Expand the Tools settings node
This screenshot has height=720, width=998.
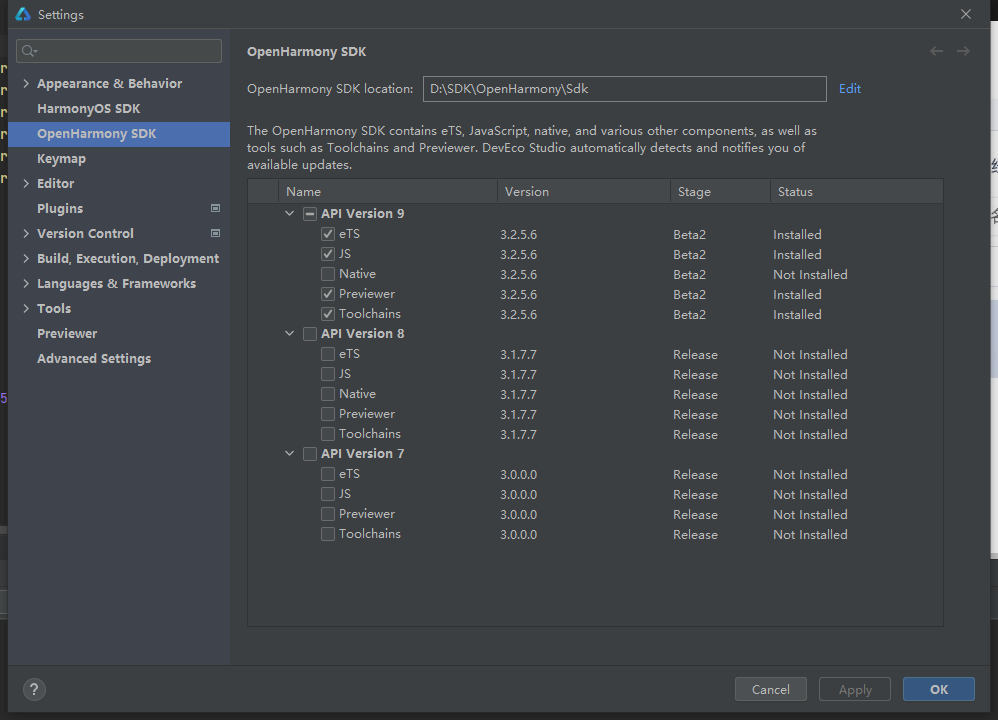[26, 308]
